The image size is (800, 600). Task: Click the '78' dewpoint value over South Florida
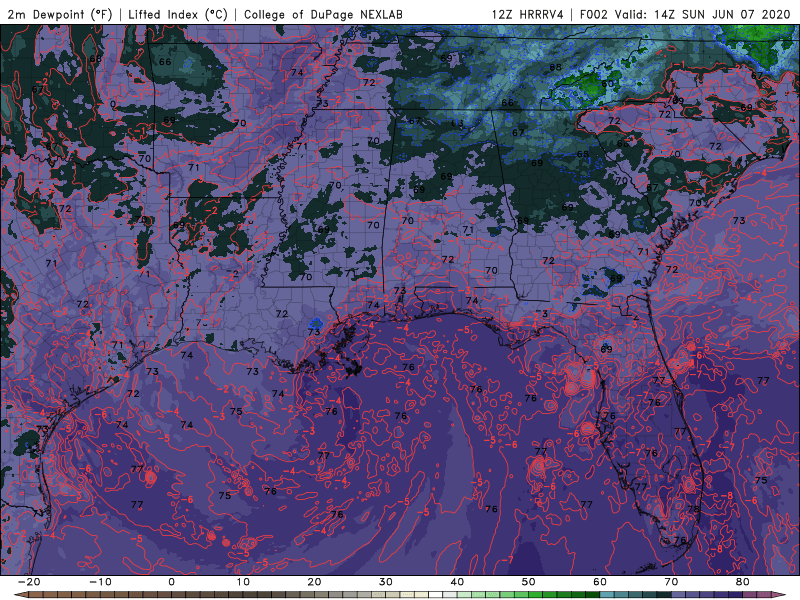point(693,509)
